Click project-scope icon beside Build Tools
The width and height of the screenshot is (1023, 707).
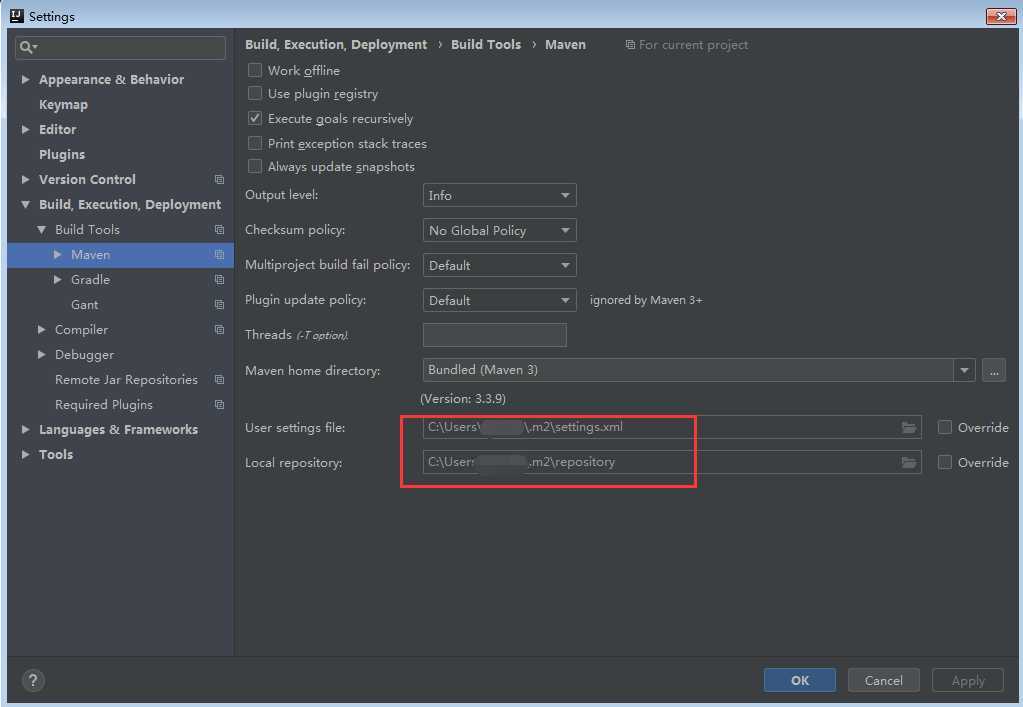click(219, 230)
